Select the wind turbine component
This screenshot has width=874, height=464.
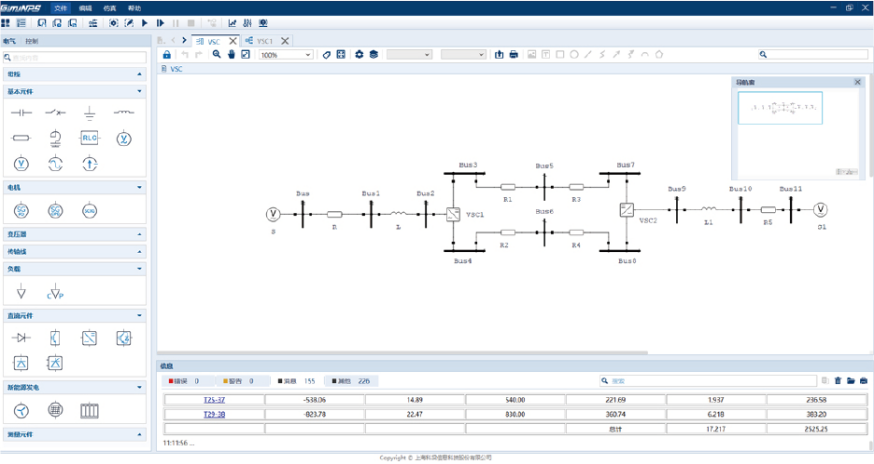(22, 410)
